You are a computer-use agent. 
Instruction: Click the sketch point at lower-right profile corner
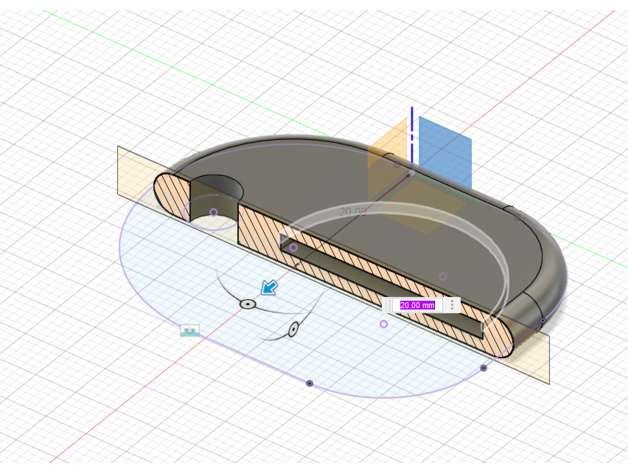pos(484,368)
